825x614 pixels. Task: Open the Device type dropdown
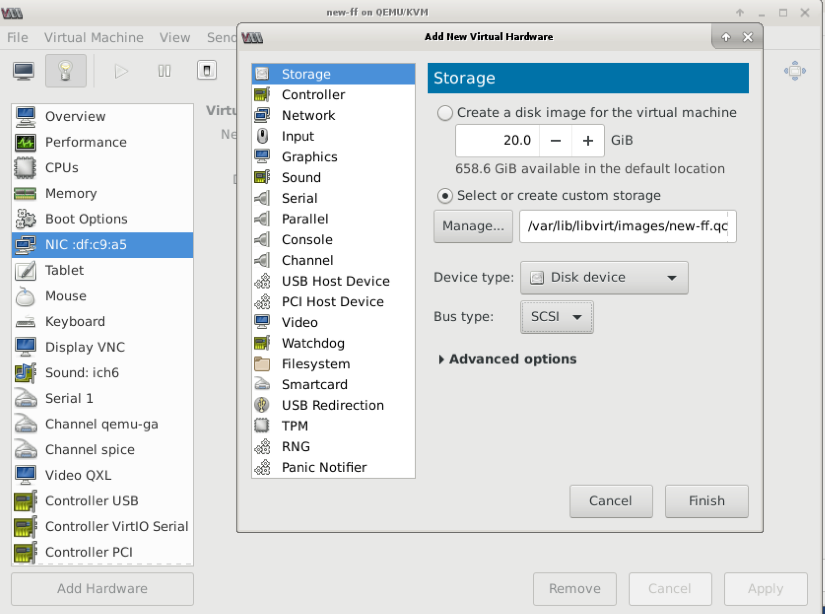point(604,277)
